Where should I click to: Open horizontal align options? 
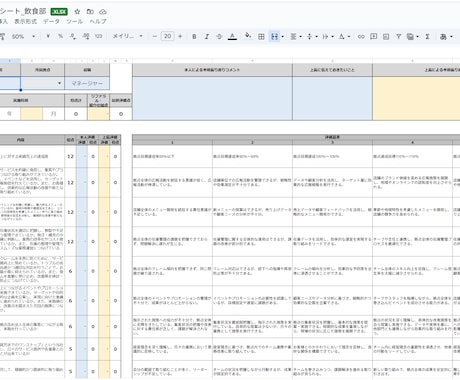coord(295,36)
